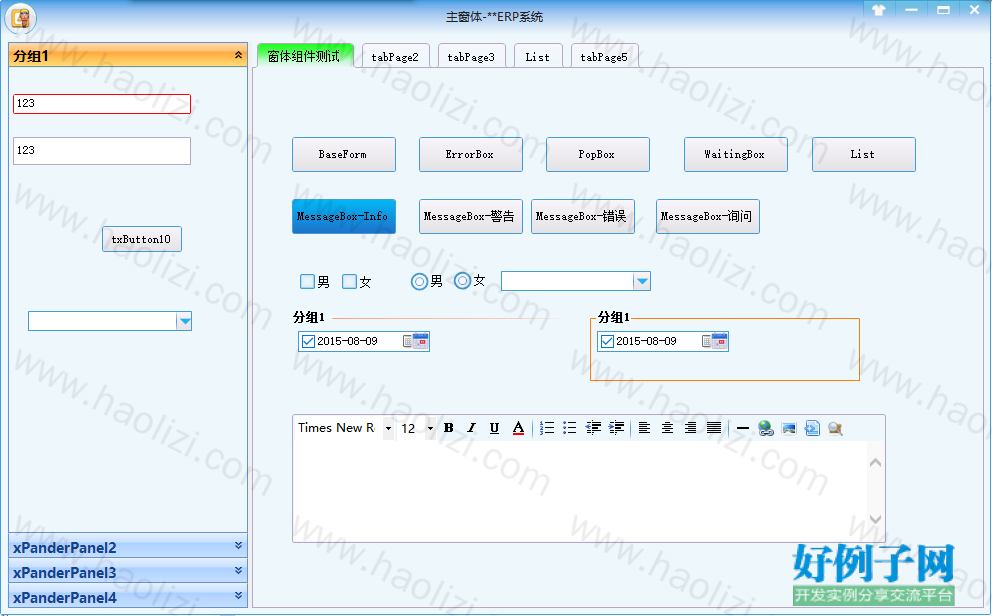The width and height of the screenshot is (992, 616).
Task: Insert a numbered list
Action: (547, 428)
